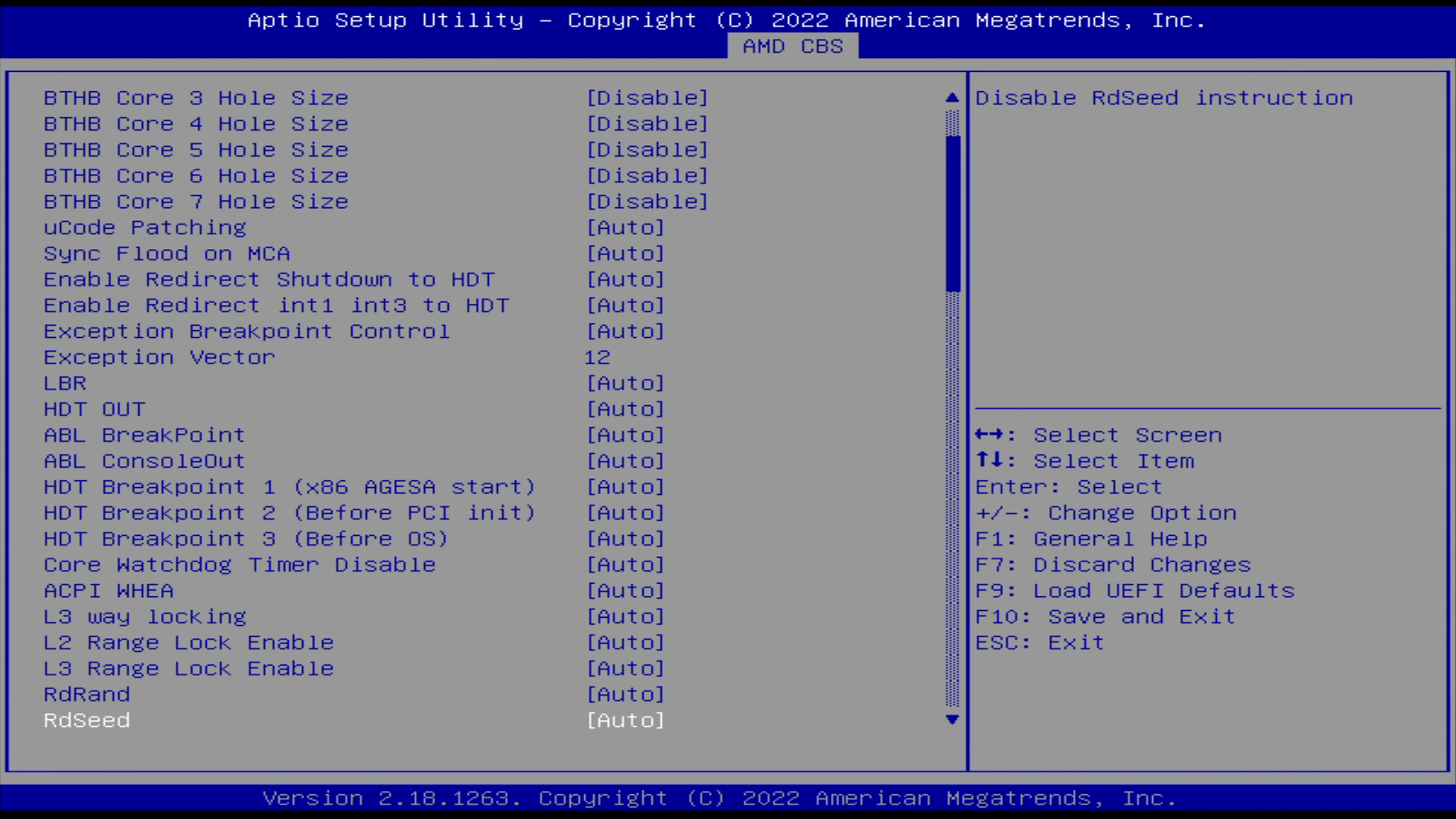Select the HDT OUT item

[94, 409]
